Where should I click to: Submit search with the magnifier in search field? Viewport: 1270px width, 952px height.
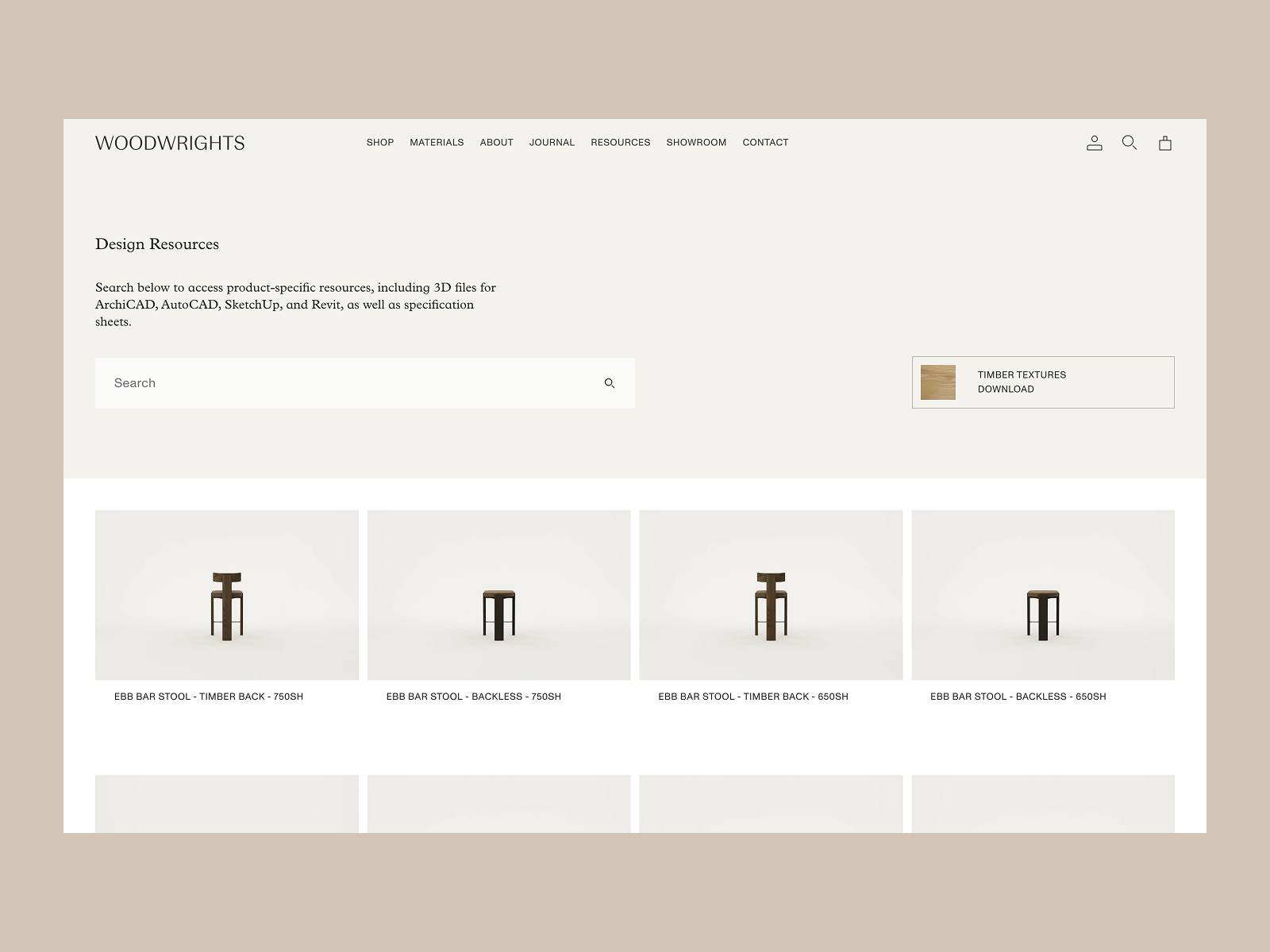pos(610,383)
